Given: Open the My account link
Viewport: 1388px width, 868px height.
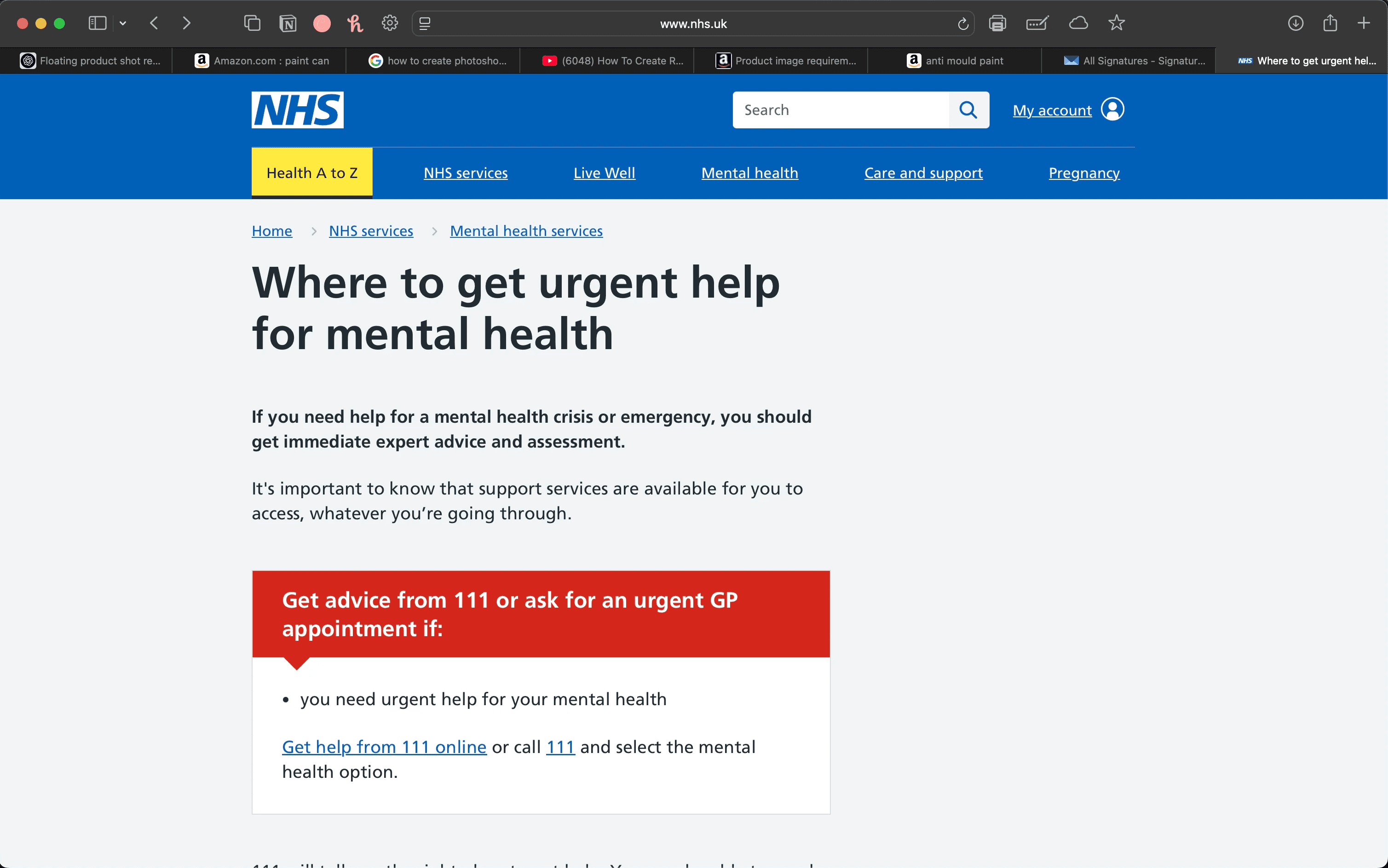Looking at the screenshot, I should (1052, 110).
